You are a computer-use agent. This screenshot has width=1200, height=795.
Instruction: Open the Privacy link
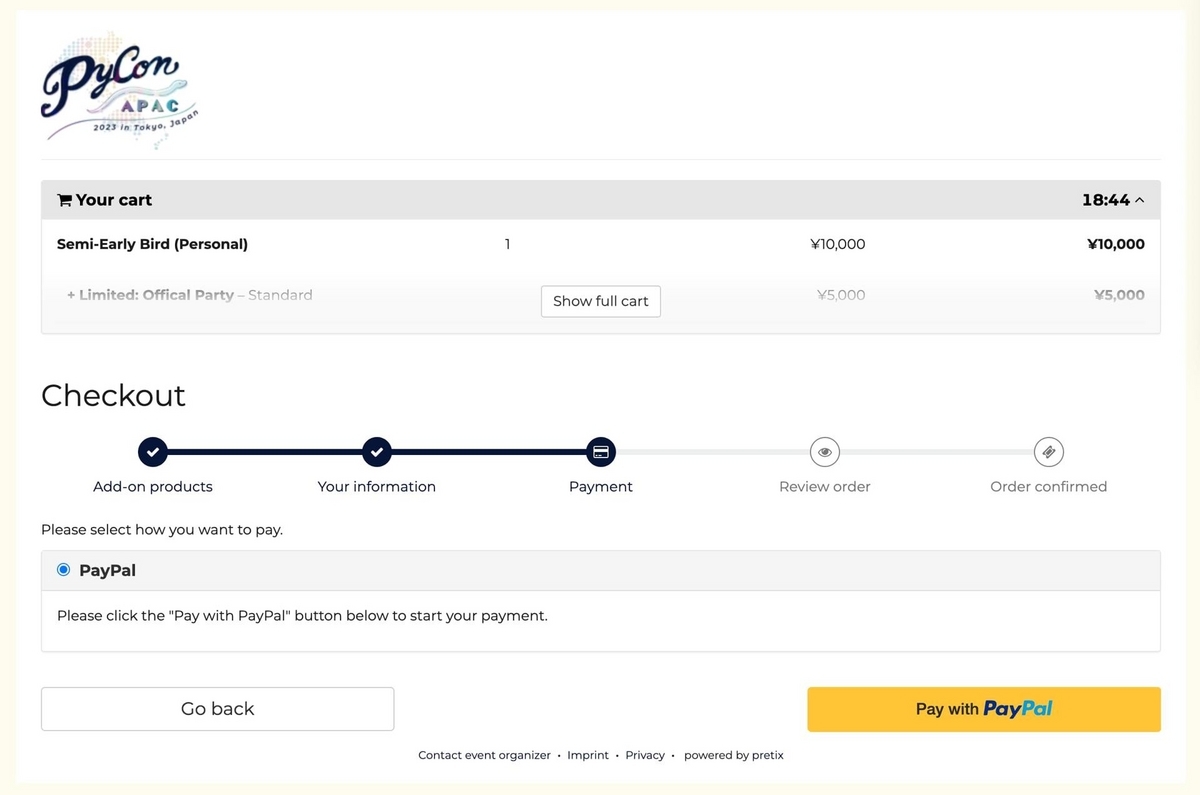[645, 756]
